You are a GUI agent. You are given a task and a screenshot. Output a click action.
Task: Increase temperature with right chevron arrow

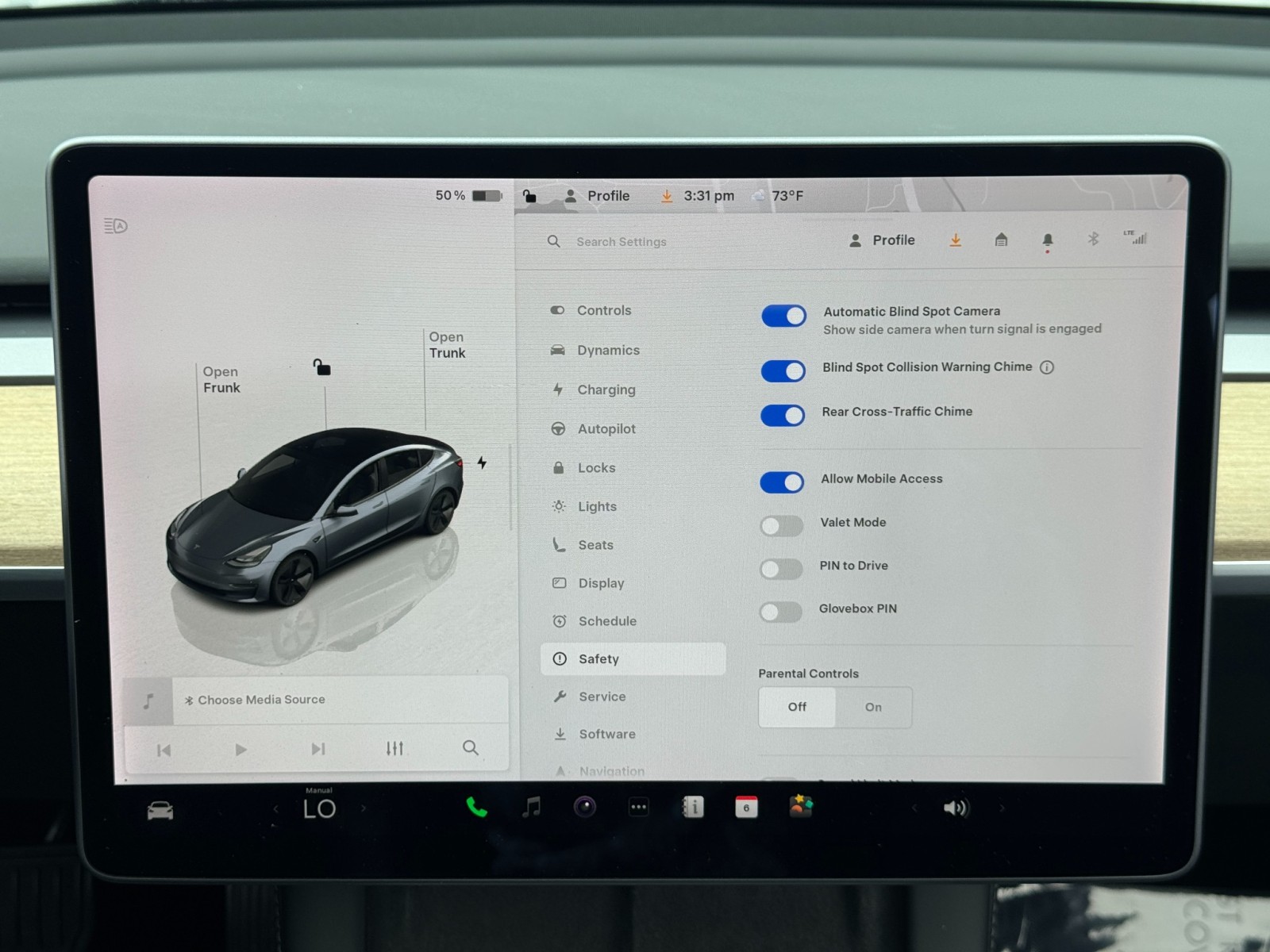(x=364, y=808)
